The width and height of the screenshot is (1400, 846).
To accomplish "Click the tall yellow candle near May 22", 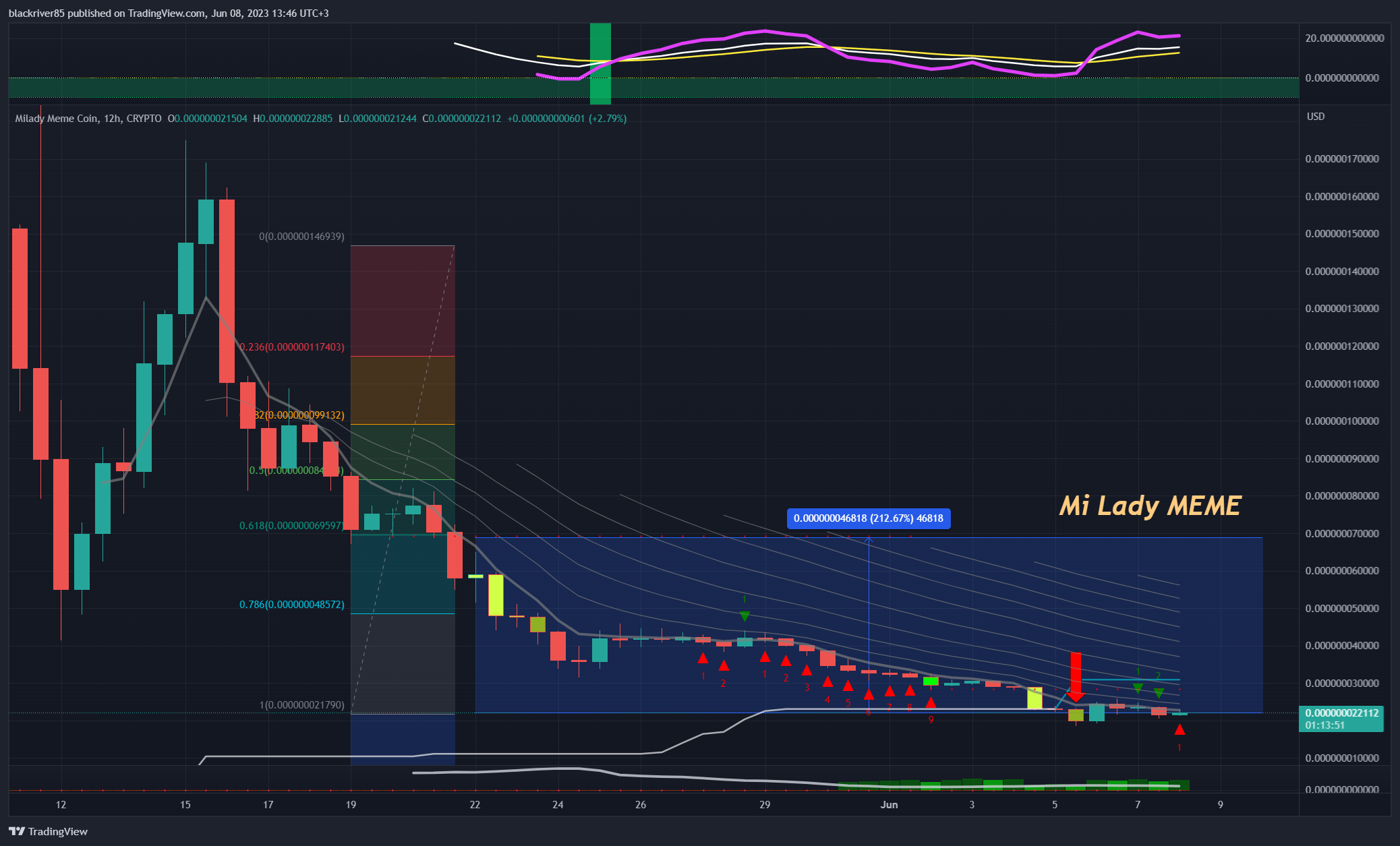I will tap(496, 595).
